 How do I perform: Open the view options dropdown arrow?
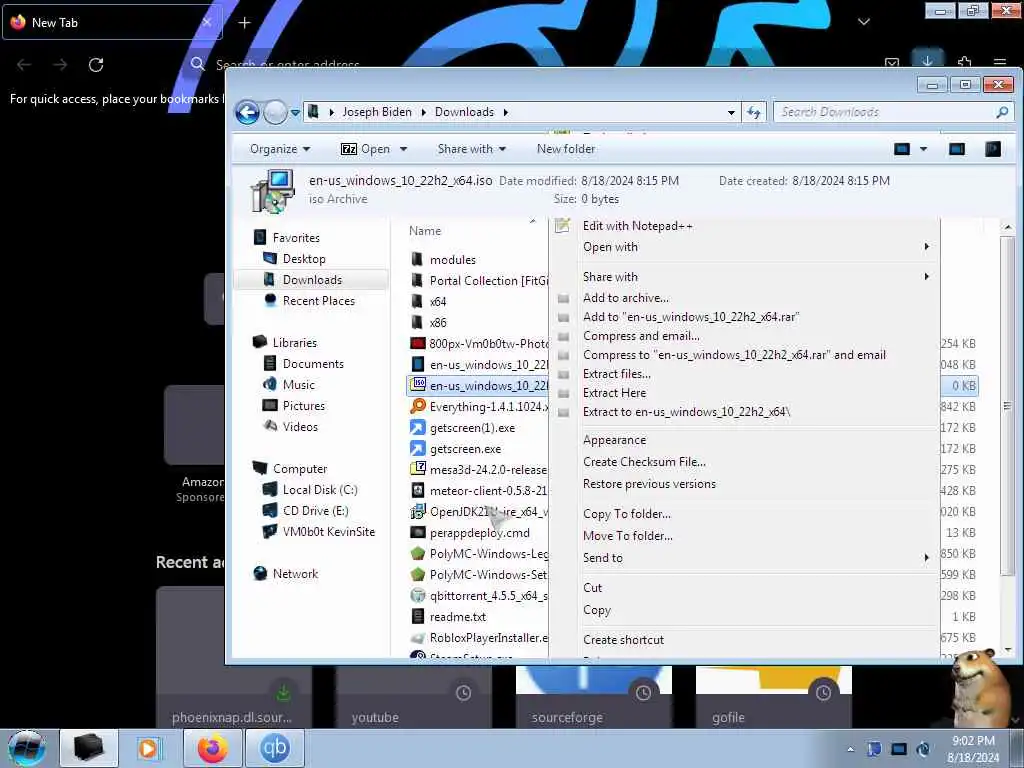(x=923, y=150)
